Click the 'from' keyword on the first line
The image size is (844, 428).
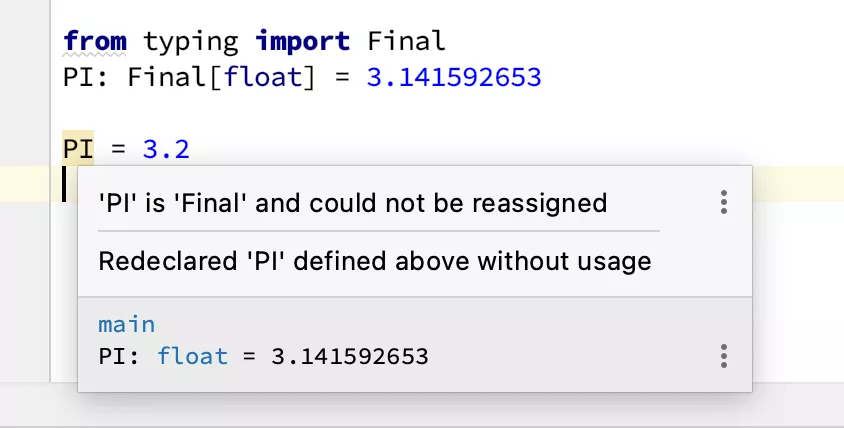[95, 42]
